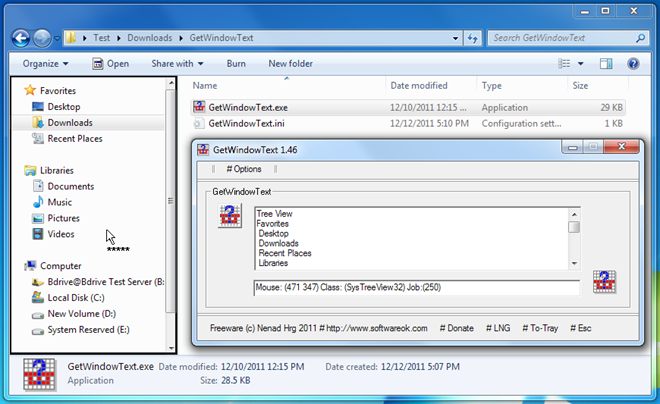Select Libraries in navigation pane
Viewport: 660px width, 404px height.
point(57,170)
